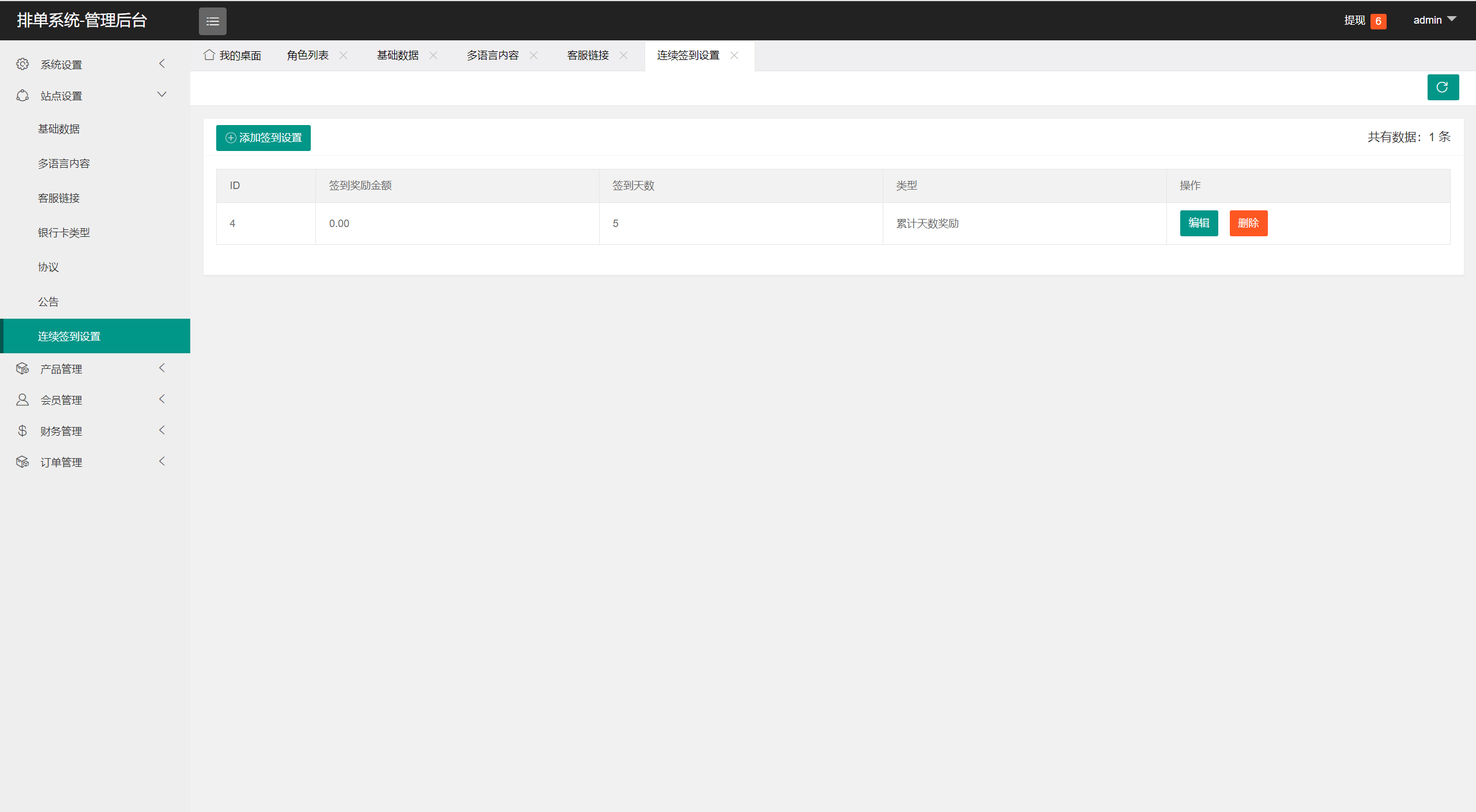Click the green refresh icon button

point(1443,87)
